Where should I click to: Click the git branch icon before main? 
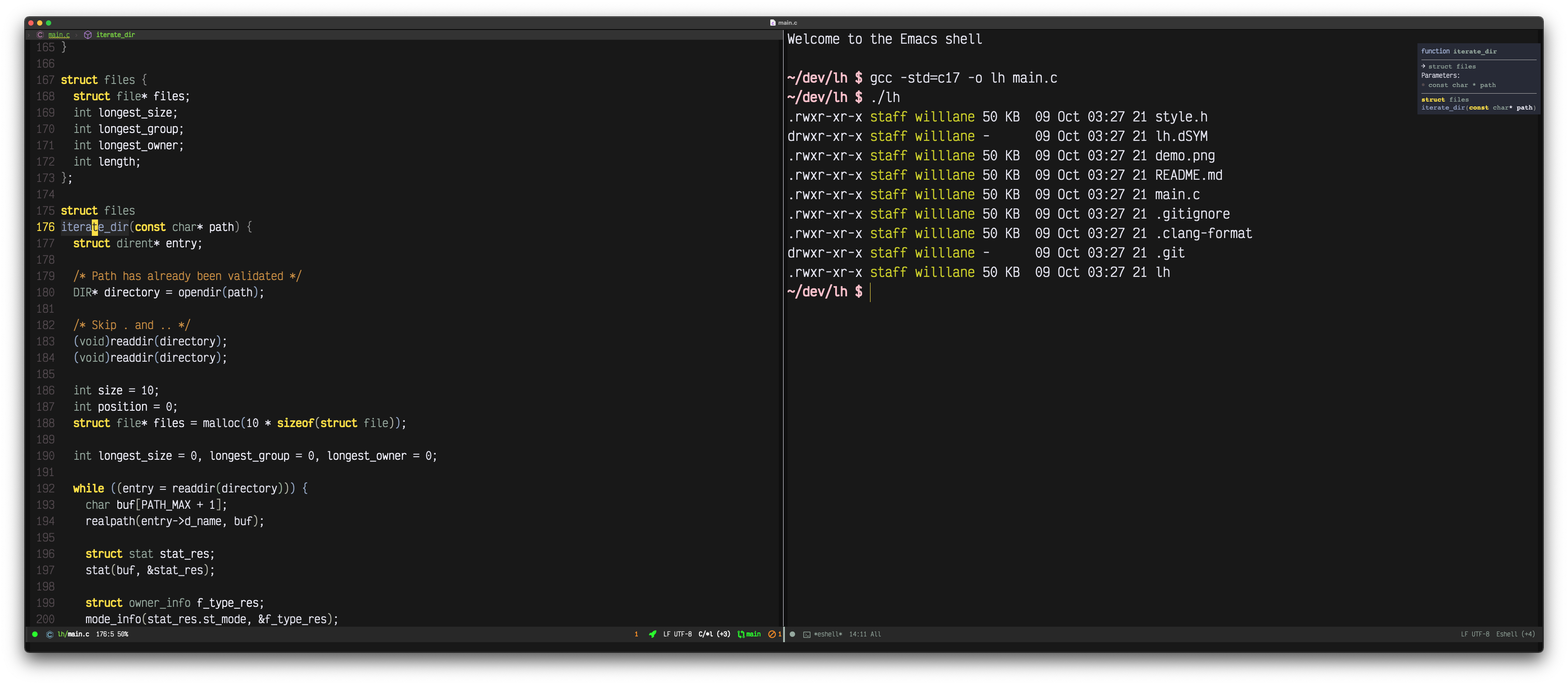pyautogui.click(x=741, y=634)
